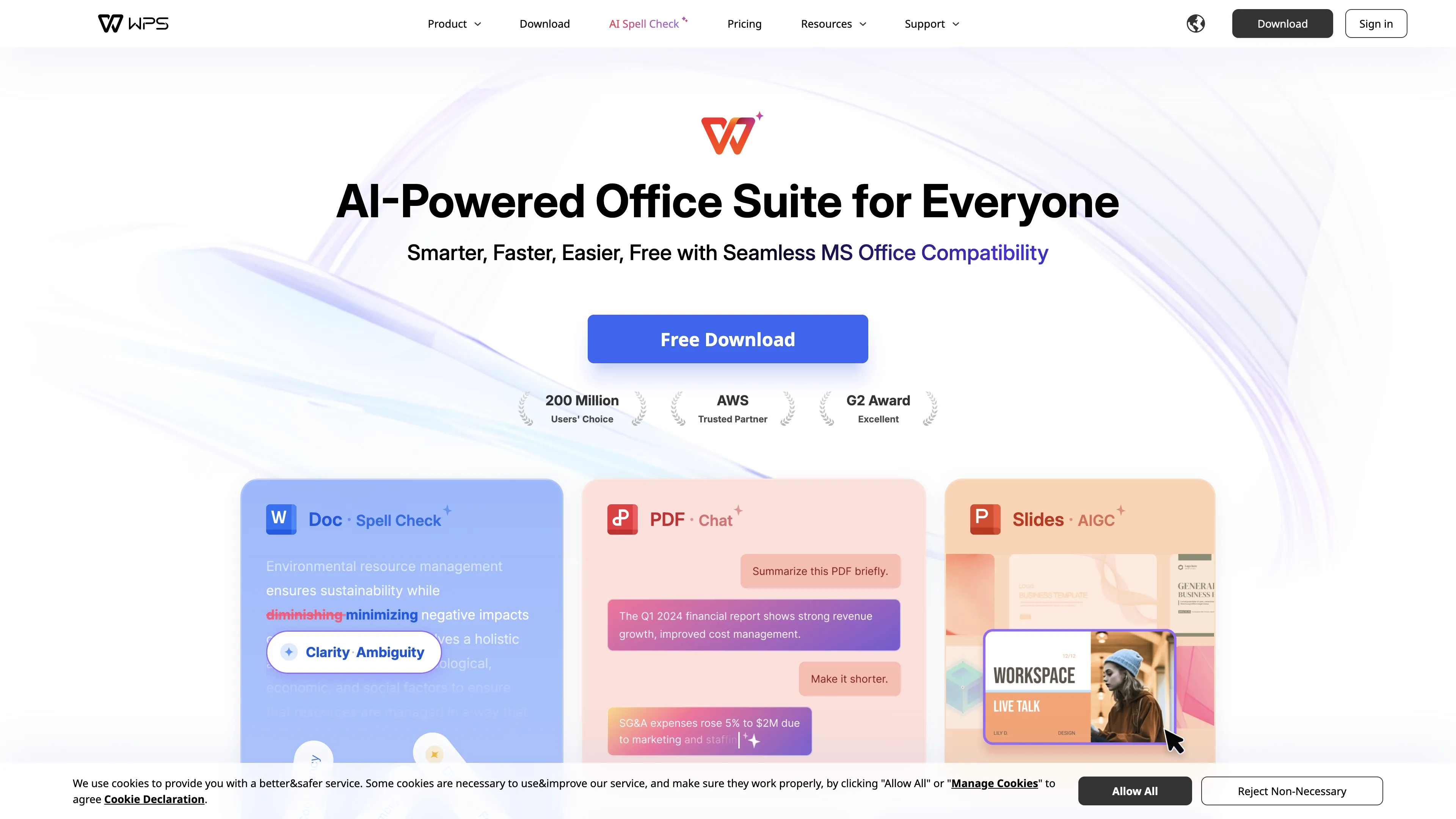
Task: Open the Pricing menu item
Action: pos(744,23)
